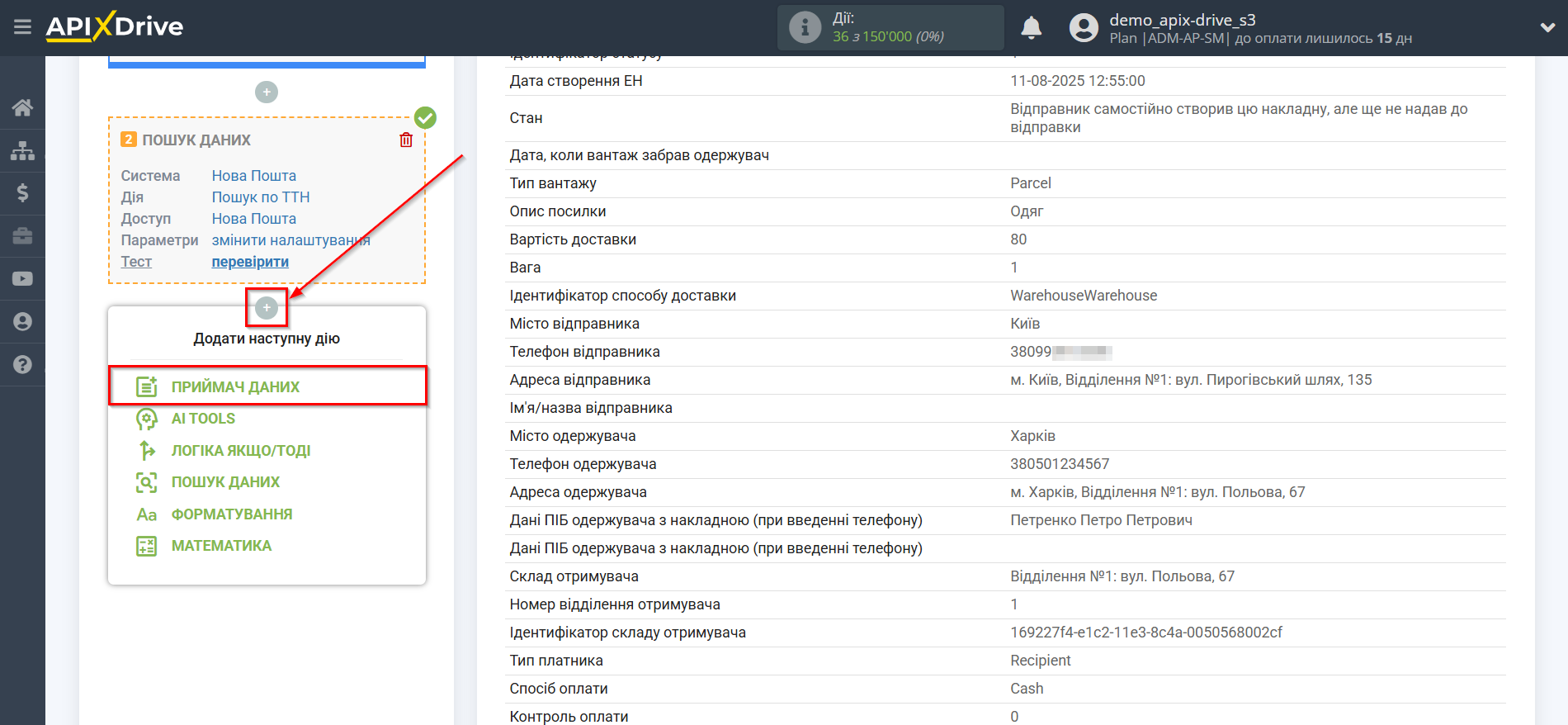
Task: Open the briefcase sidebar icon
Action: pyautogui.click(x=22, y=236)
